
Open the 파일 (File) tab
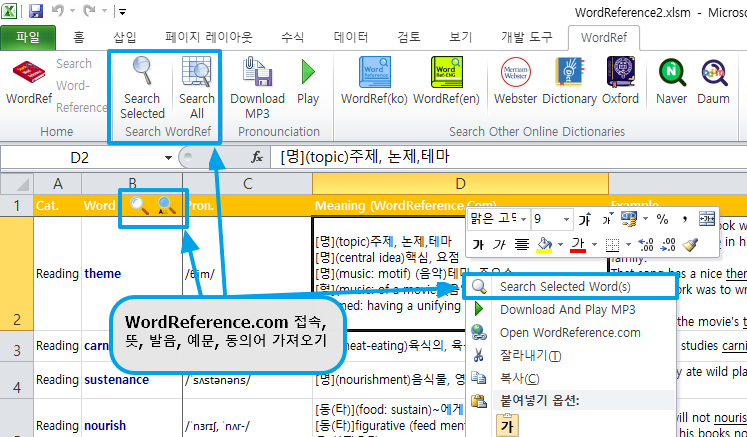(x=28, y=37)
